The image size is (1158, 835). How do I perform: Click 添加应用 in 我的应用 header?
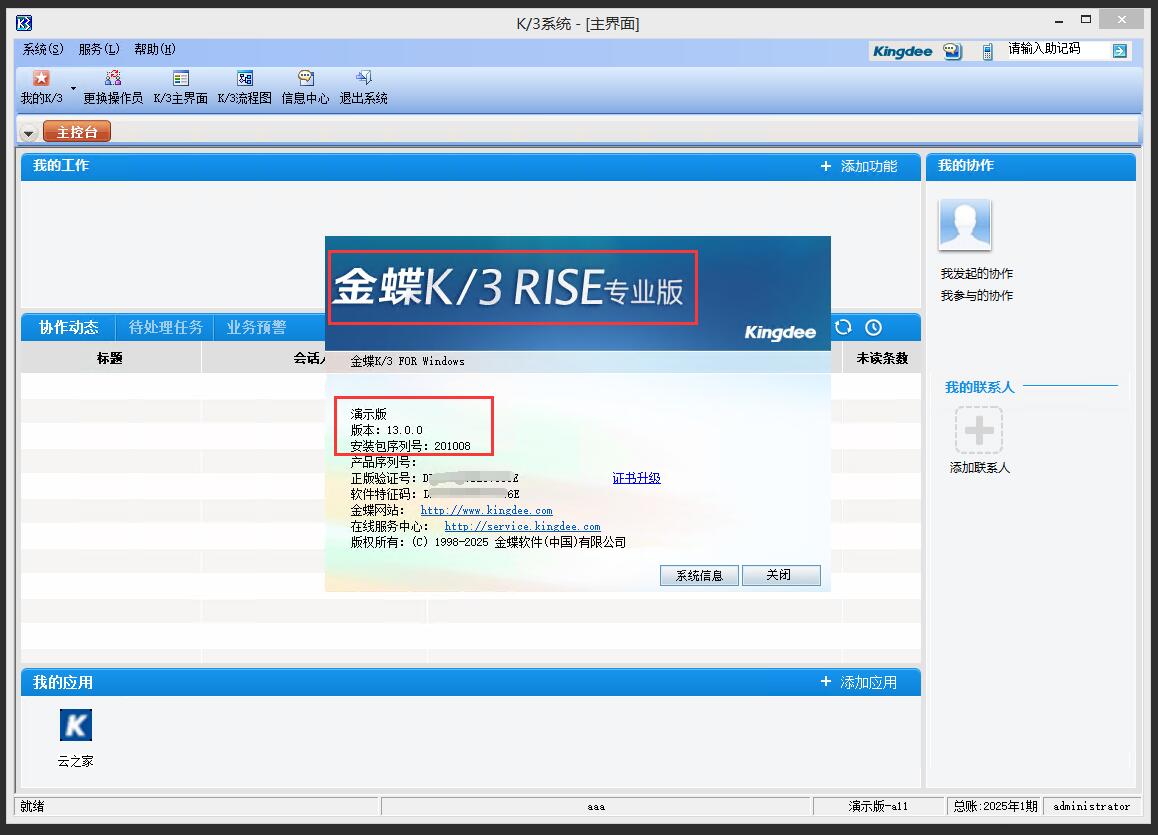tap(859, 683)
